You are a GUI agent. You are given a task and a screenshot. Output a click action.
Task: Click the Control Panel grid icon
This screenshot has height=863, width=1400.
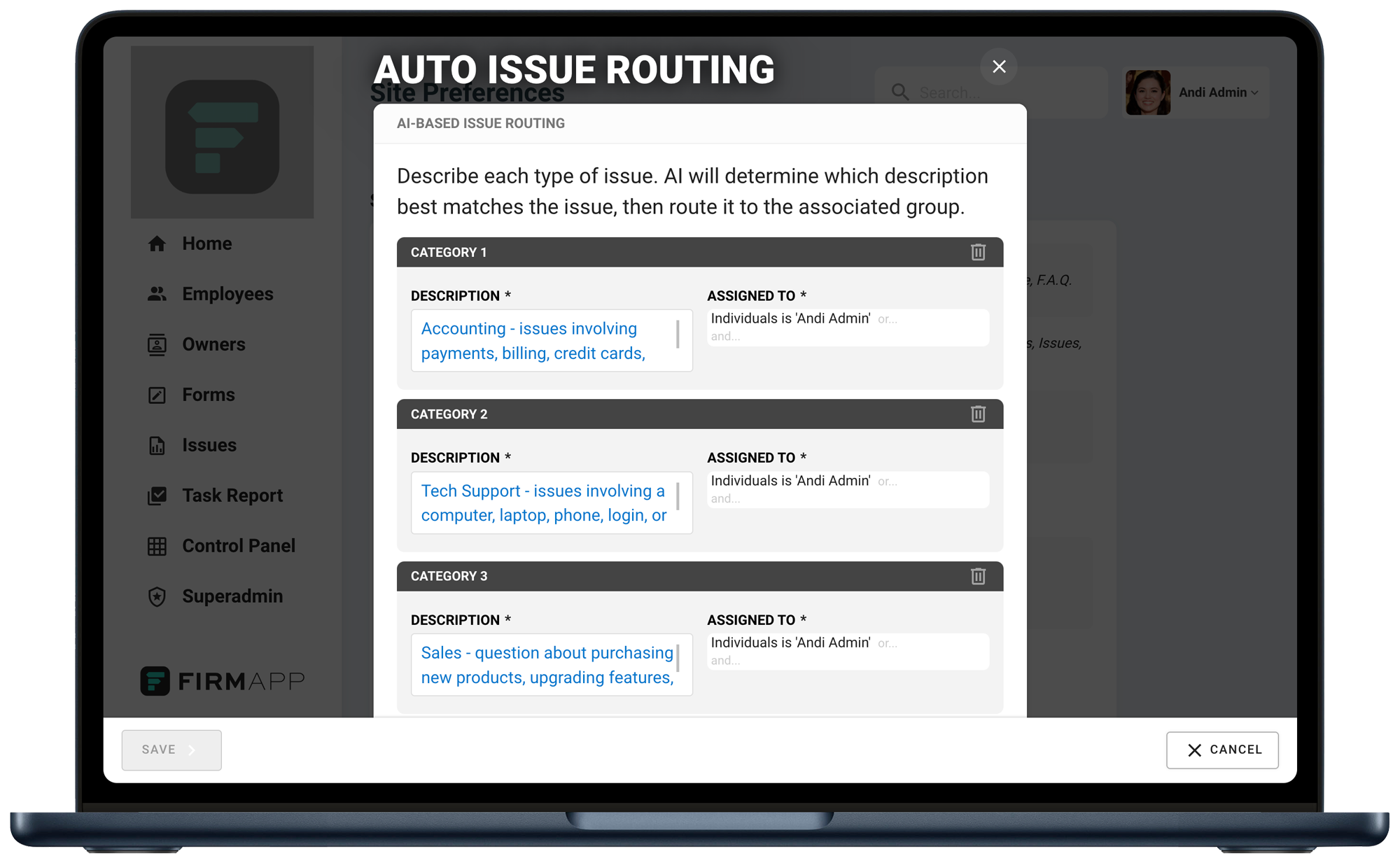pos(157,546)
